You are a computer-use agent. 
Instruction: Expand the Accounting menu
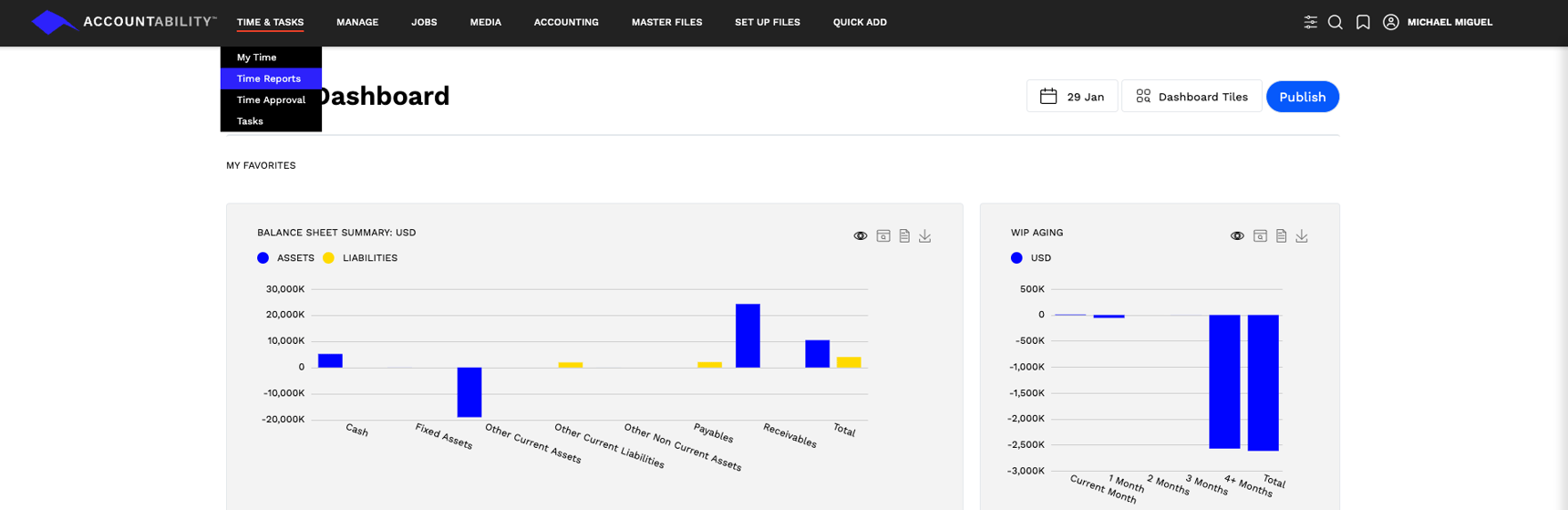pyautogui.click(x=566, y=22)
